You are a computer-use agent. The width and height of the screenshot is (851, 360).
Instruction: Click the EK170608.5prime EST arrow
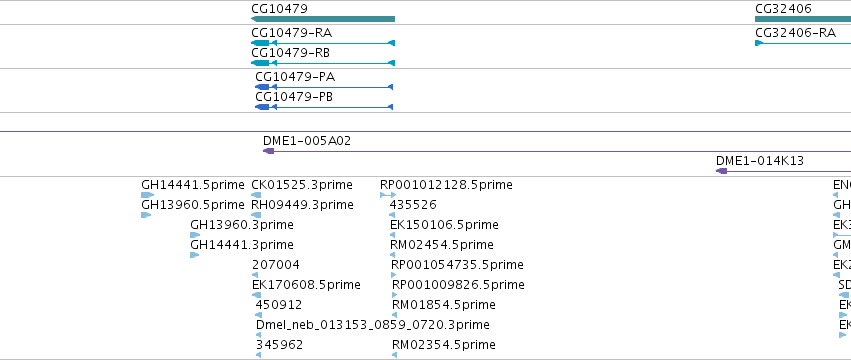point(256,295)
